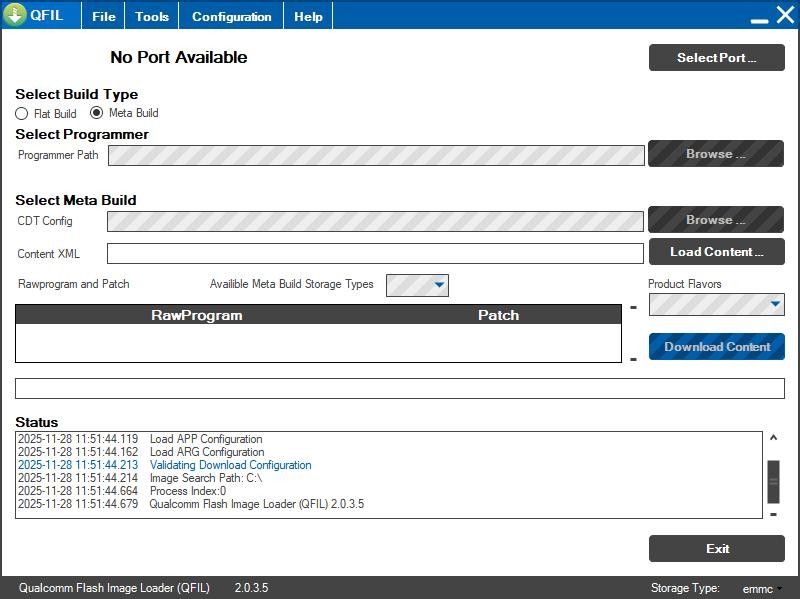Image resolution: width=800 pixels, height=599 pixels.
Task: Expand Available Meta Build Storage Types dropdown
Action: [417, 285]
